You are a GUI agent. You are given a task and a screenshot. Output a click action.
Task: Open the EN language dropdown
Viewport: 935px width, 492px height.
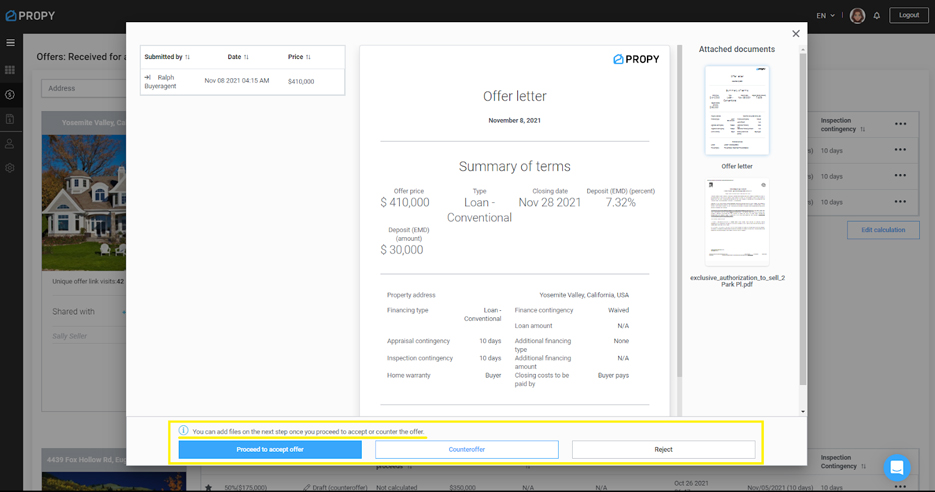826,16
